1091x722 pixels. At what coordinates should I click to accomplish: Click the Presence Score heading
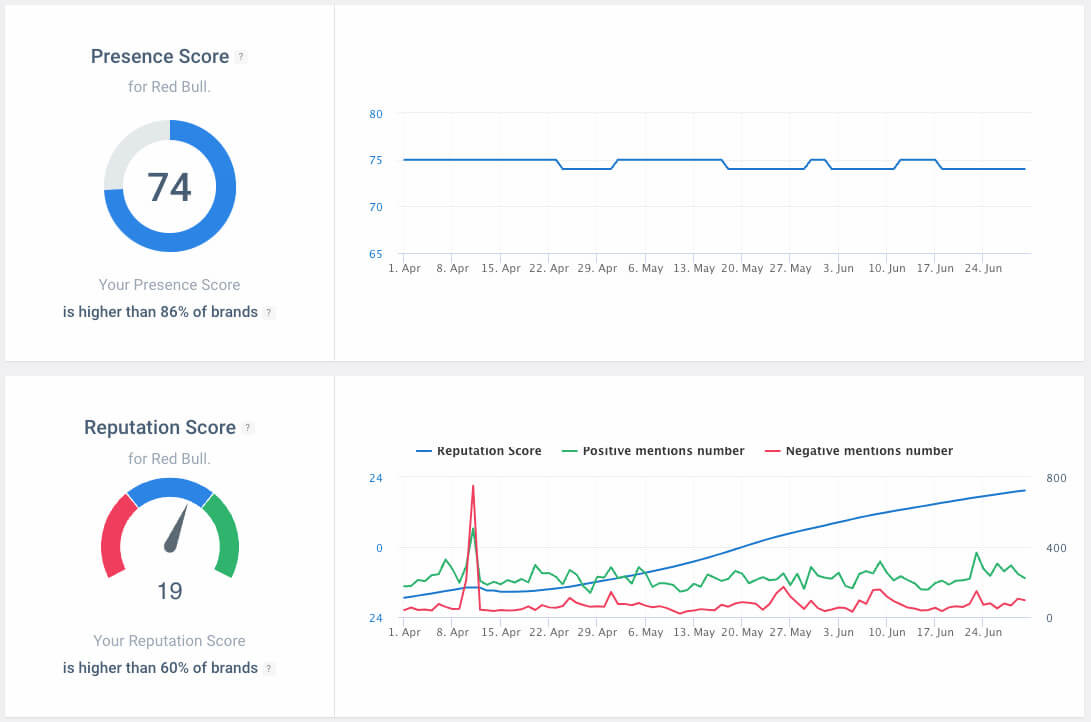(160, 56)
